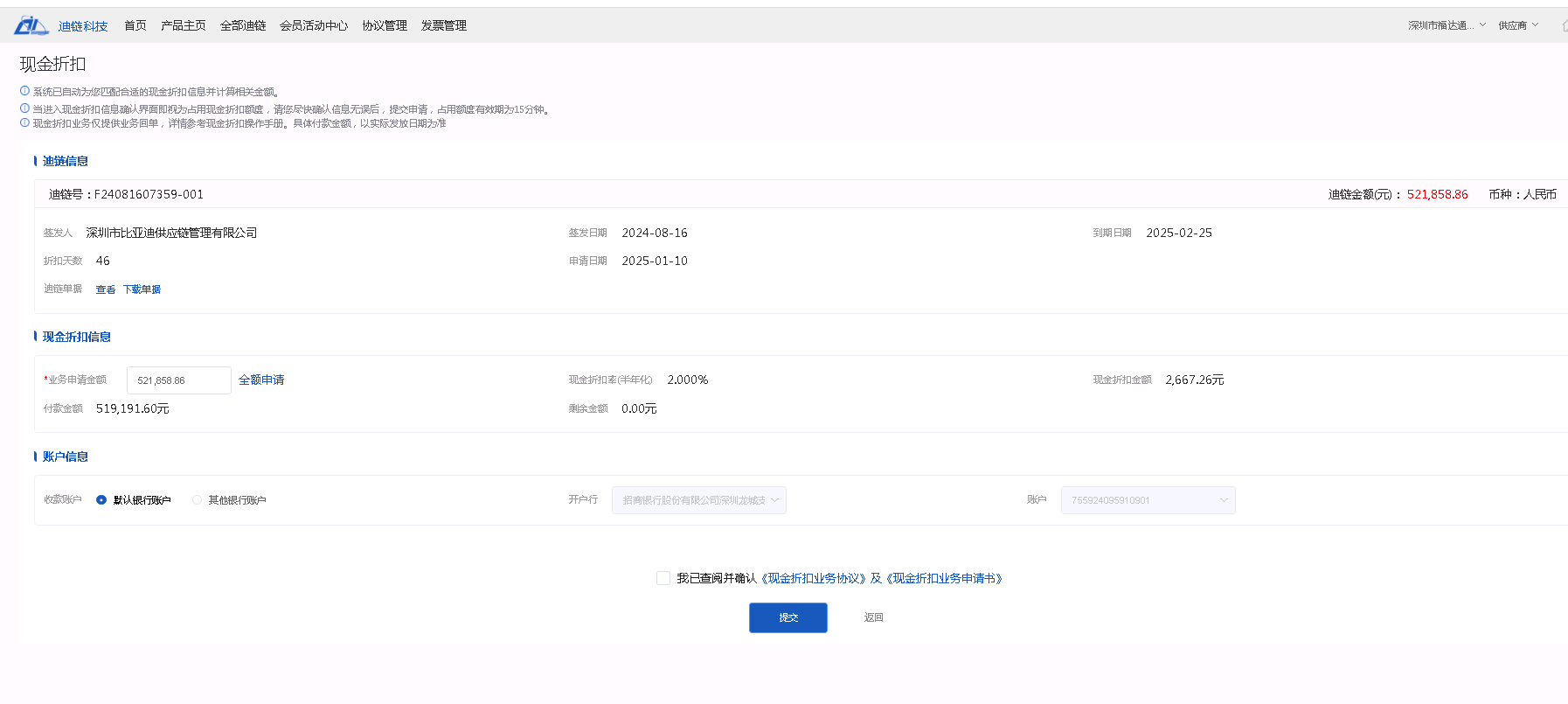Image resolution: width=1568 pixels, height=704 pixels.
Task: Click the 迪链科技 logo icon
Action: (x=31, y=25)
